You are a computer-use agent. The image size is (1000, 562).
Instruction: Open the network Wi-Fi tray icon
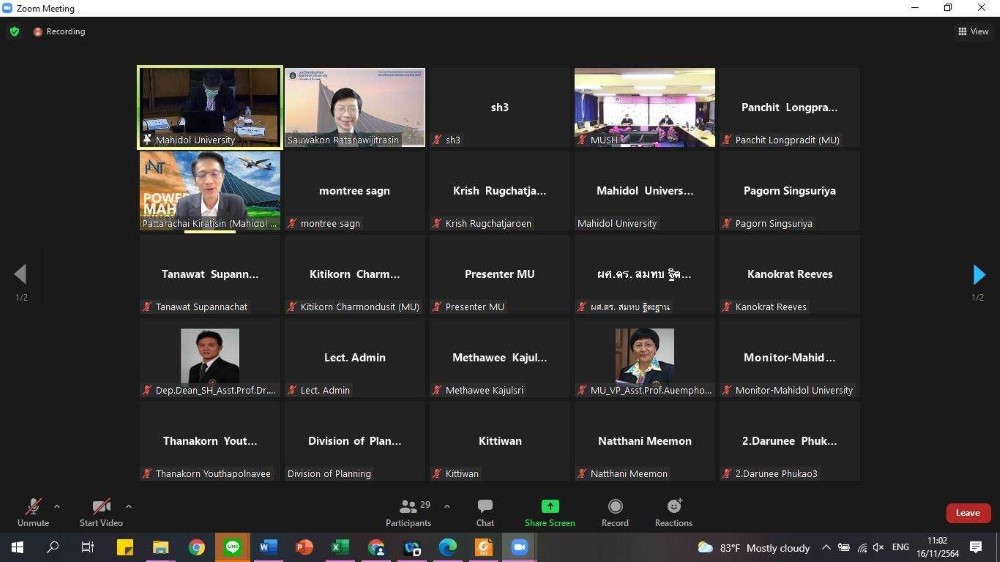click(862, 547)
